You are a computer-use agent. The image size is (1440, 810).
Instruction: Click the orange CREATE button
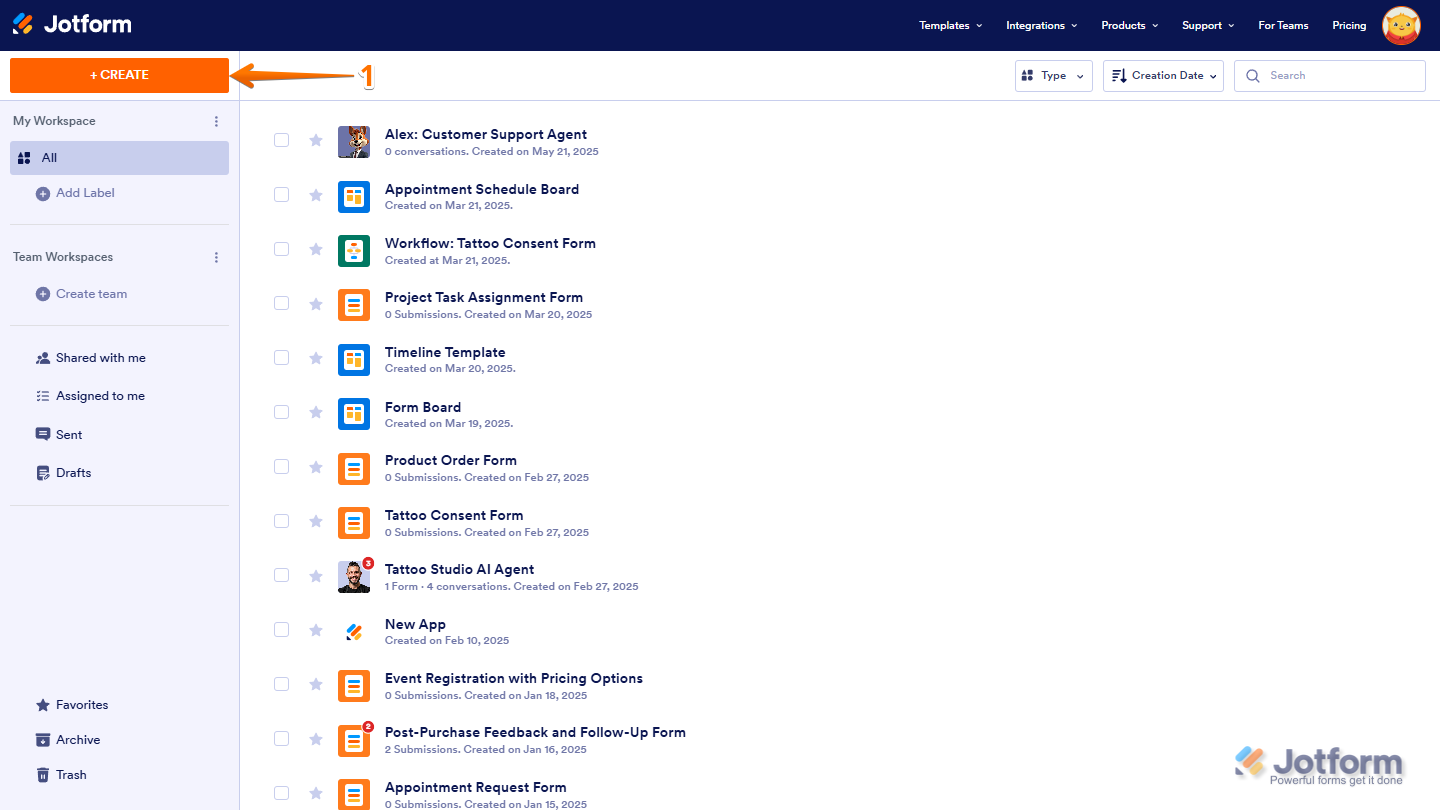point(119,75)
